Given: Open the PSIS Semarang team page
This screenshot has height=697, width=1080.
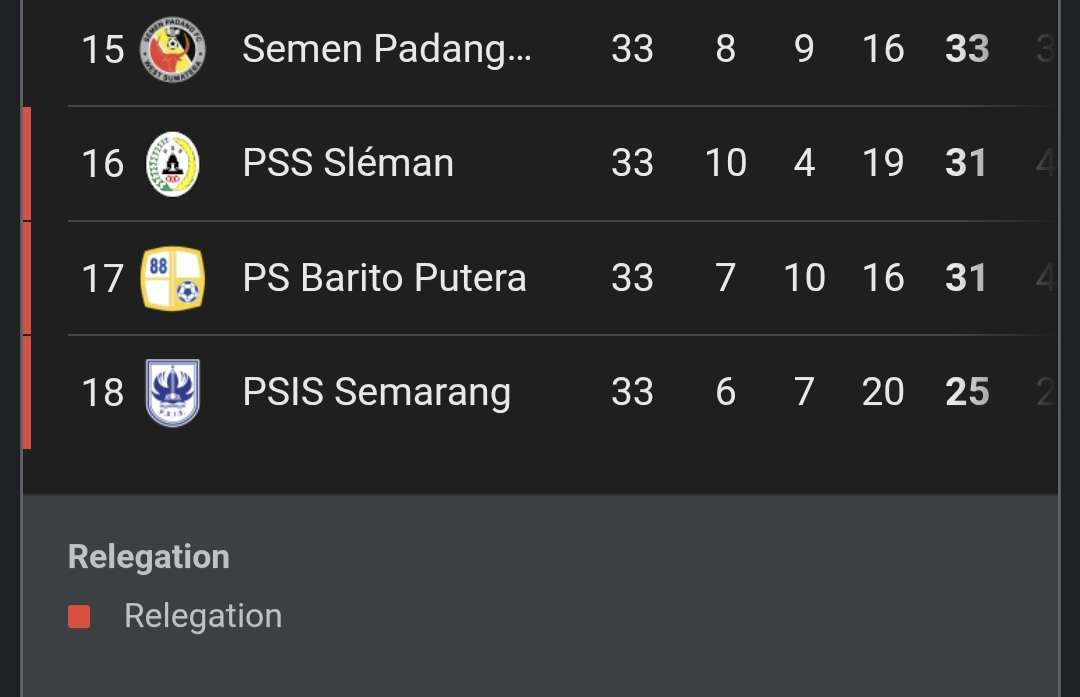Looking at the screenshot, I should click(x=375, y=391).
